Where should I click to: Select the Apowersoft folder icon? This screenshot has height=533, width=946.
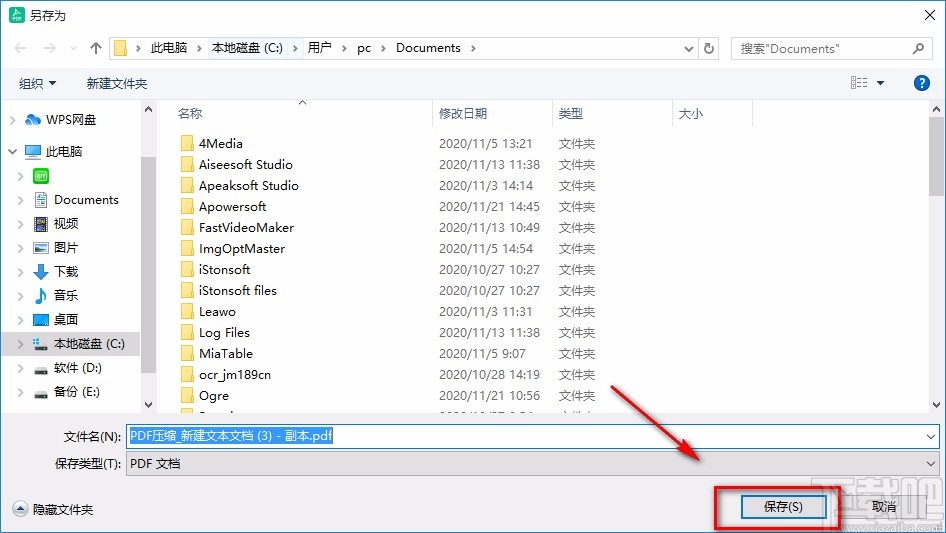(x=187, y=206)
